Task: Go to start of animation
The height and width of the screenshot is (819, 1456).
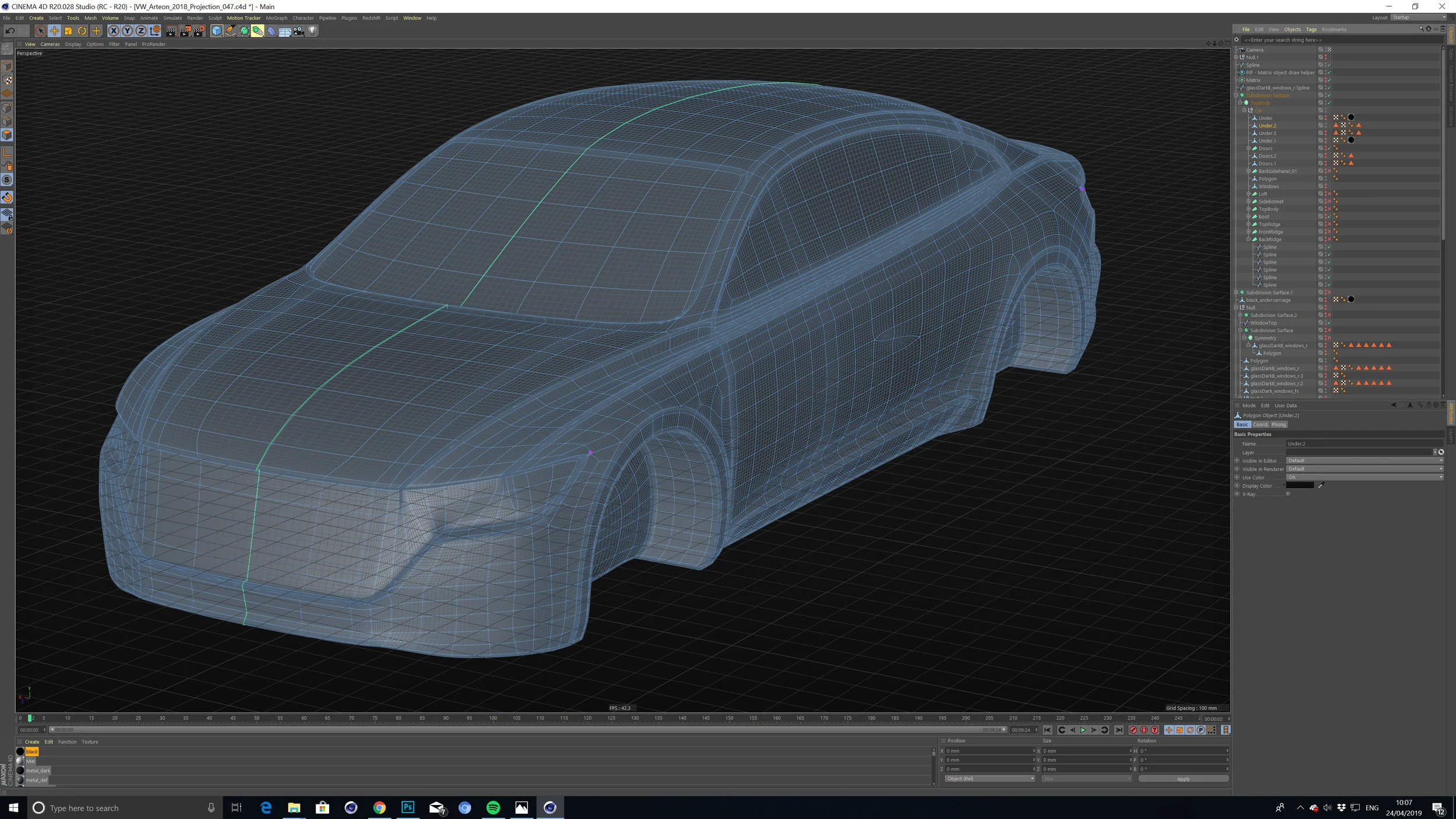Action: pyautogui.click(x=1048, y=730)
